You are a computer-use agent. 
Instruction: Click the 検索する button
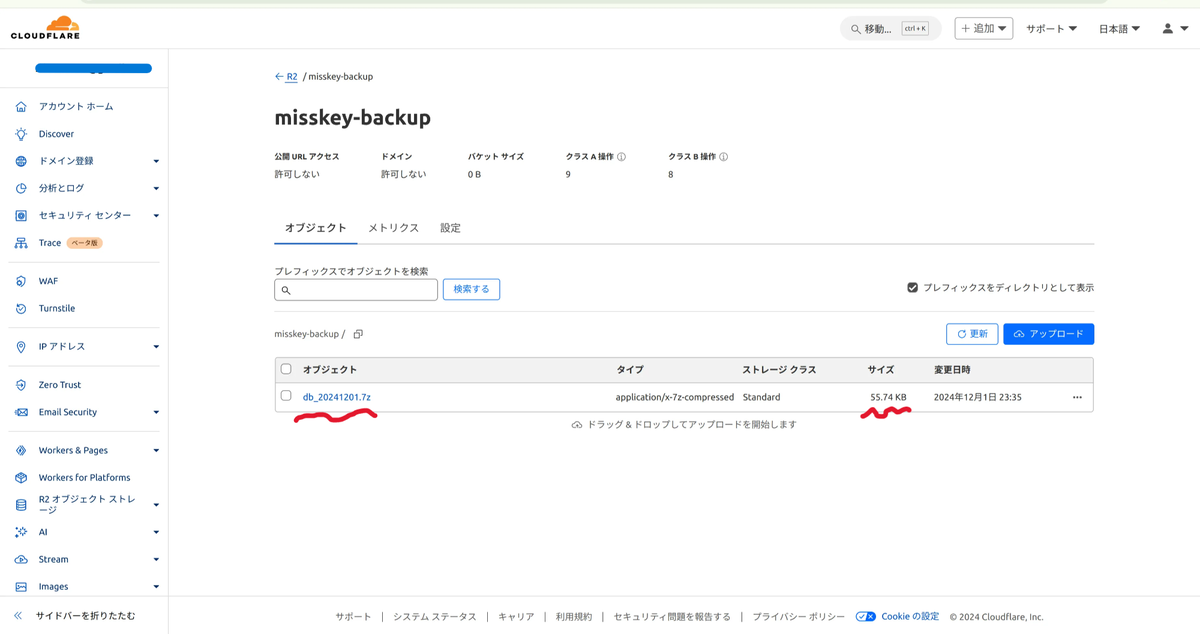click(x=471, y=289)
